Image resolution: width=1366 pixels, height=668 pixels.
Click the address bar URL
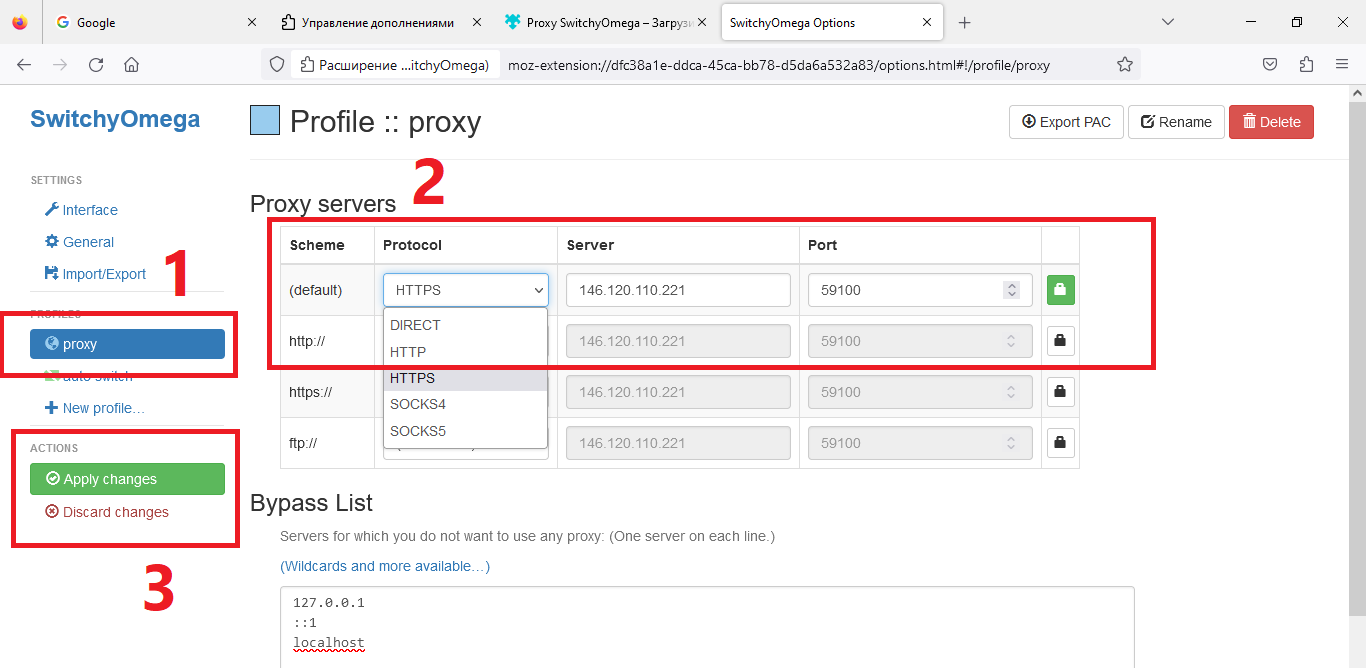pyautogui.click(x=778, y=65)
